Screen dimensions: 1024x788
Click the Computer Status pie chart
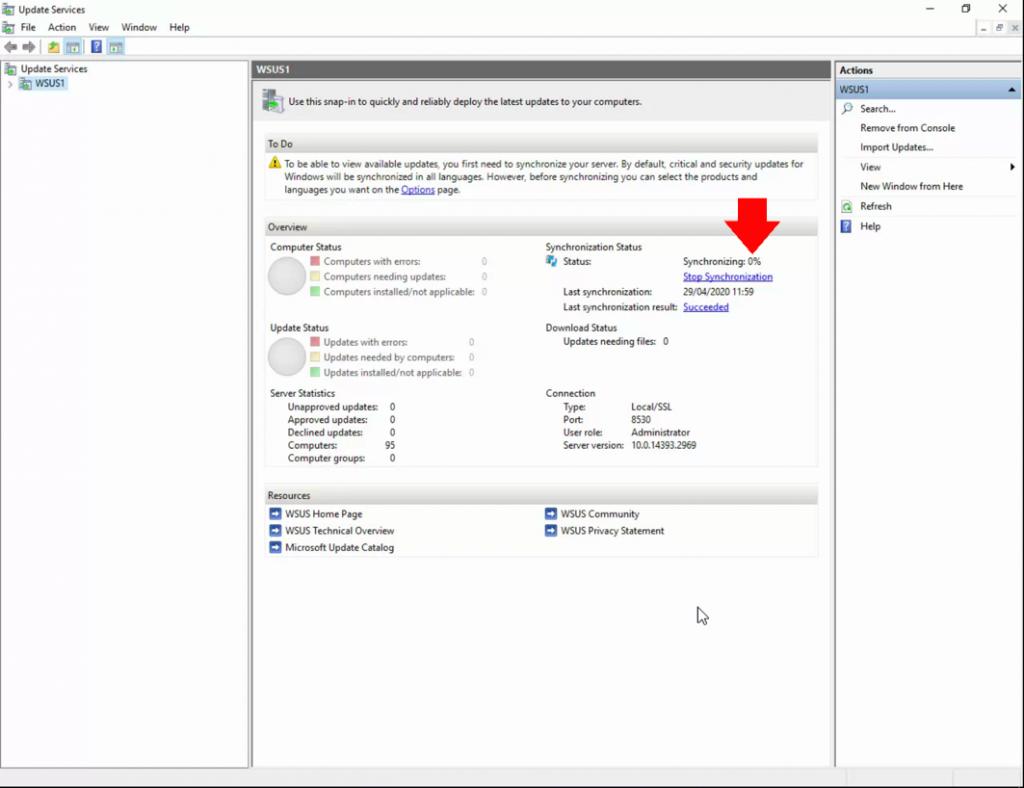[x=287, y=276]
